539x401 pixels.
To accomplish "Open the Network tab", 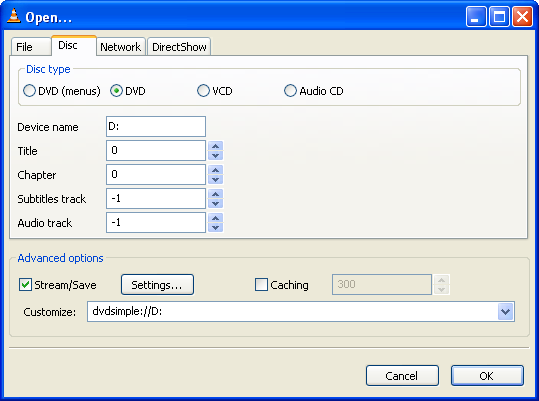I will [121, 47].
